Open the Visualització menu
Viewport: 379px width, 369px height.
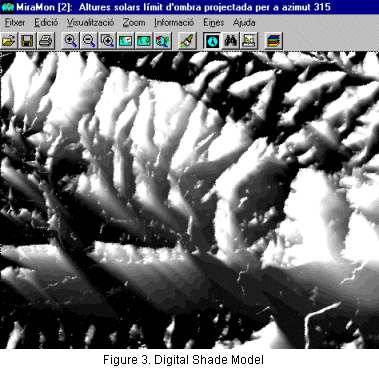[90, 23]
